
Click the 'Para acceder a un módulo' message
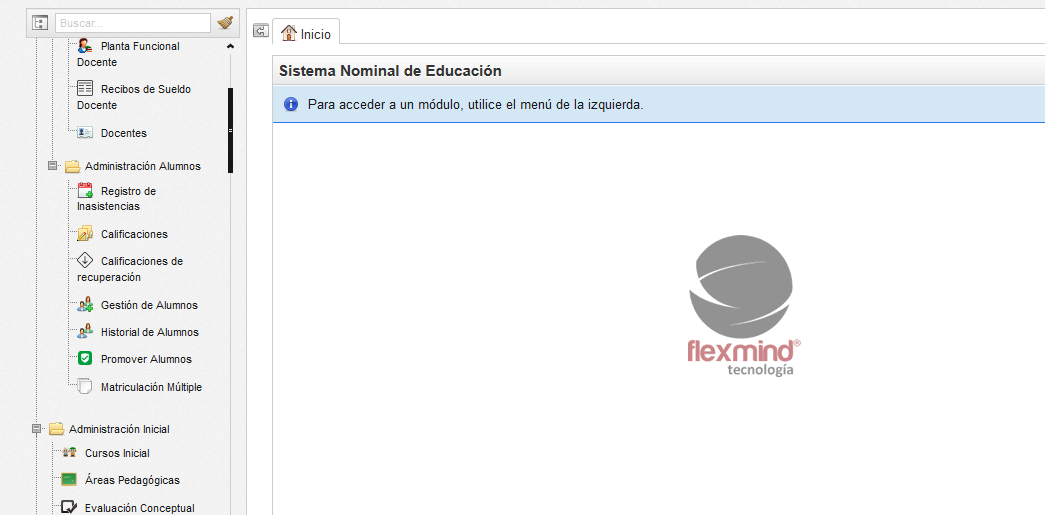tap(475, 105)
